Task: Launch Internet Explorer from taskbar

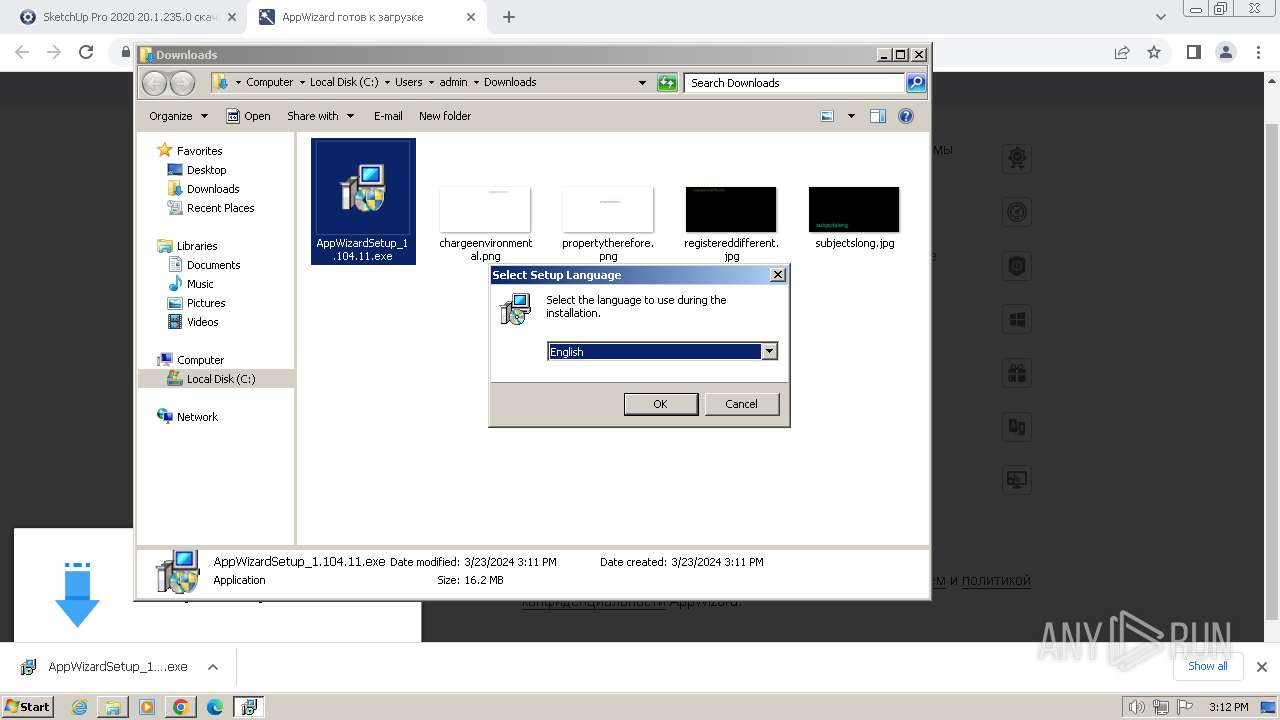Action: click(x=80, y=707)
